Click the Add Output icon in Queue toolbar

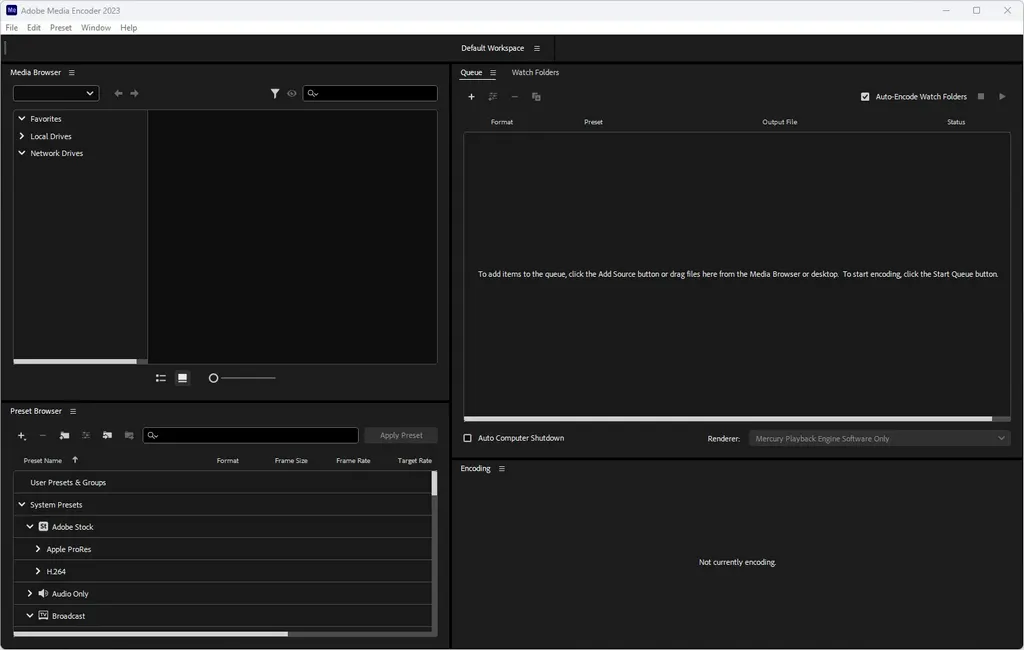(493, 97)
